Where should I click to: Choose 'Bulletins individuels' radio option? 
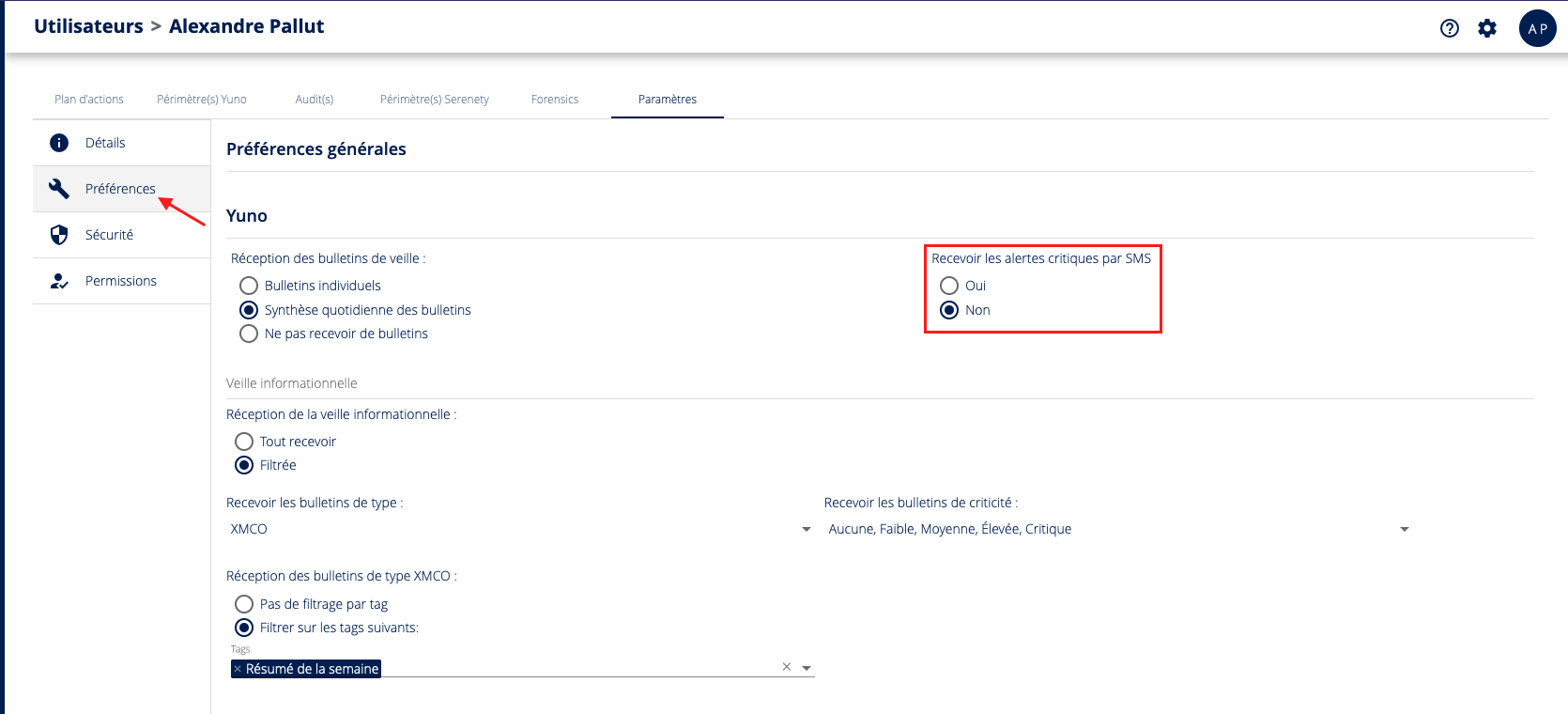pyautogui.click(x=249, y=286)
